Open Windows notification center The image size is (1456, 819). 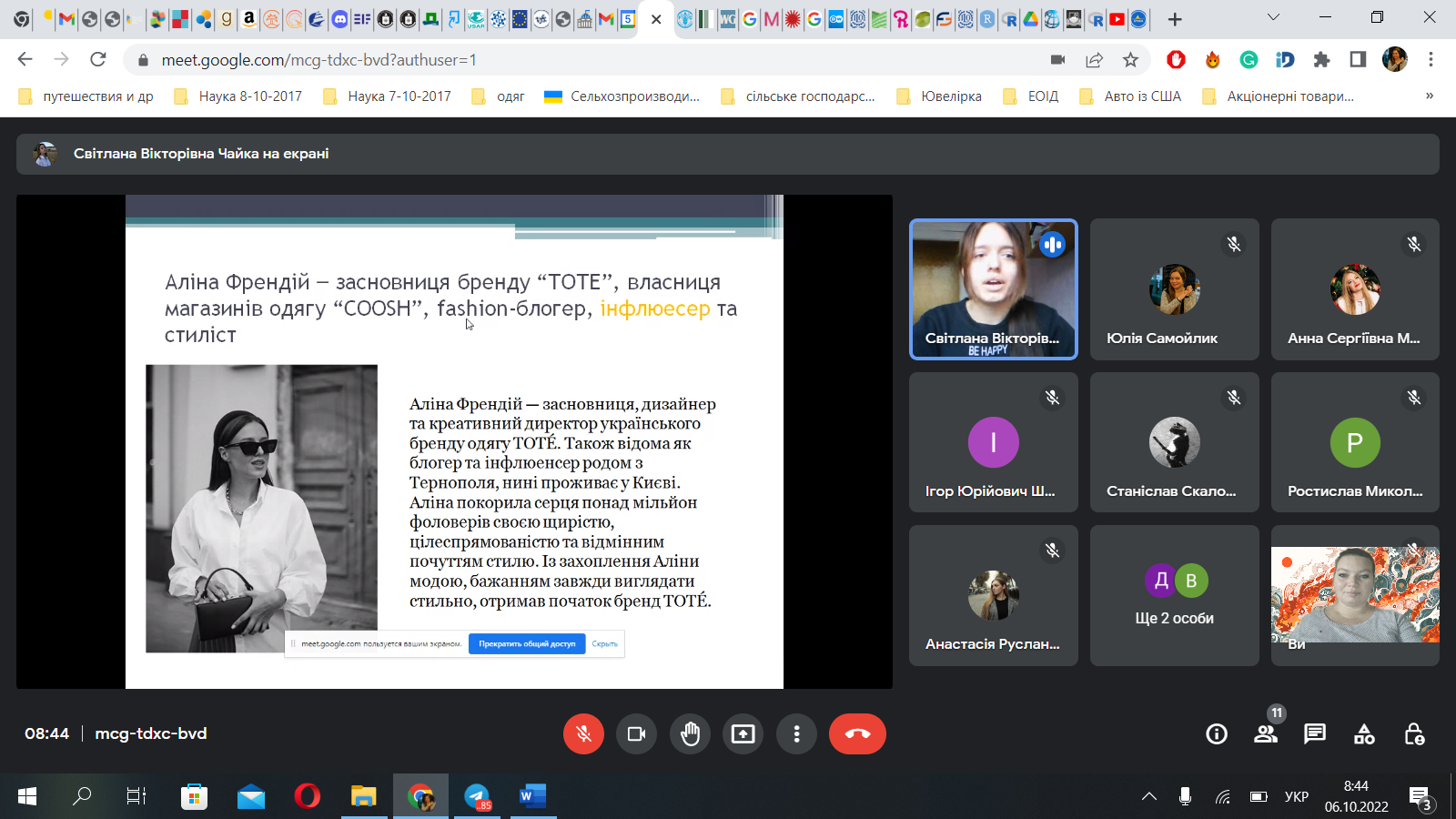1421,797
